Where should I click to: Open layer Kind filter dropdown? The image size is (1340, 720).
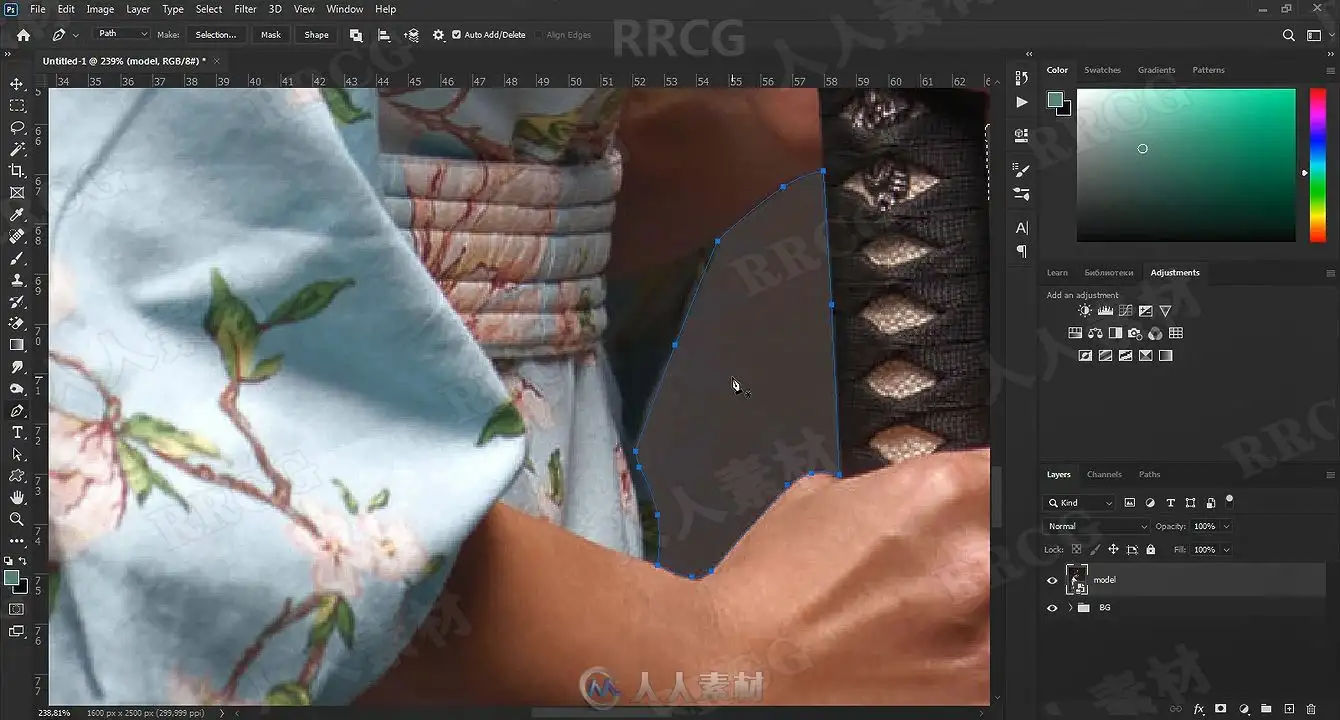[x=1079, y=503]
